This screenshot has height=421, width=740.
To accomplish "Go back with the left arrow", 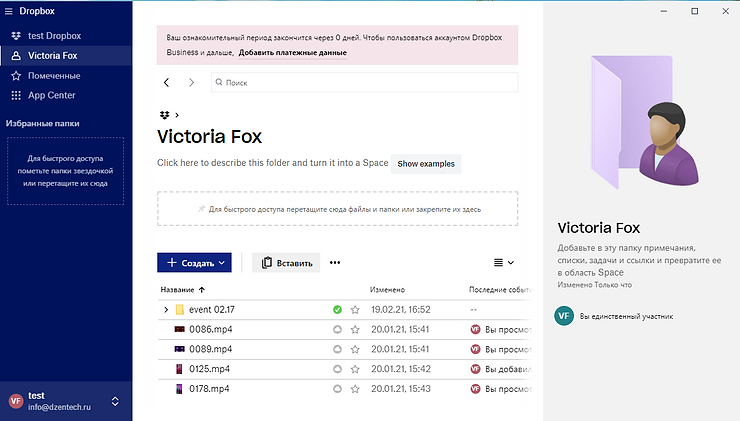I will [x=166, y=83].
